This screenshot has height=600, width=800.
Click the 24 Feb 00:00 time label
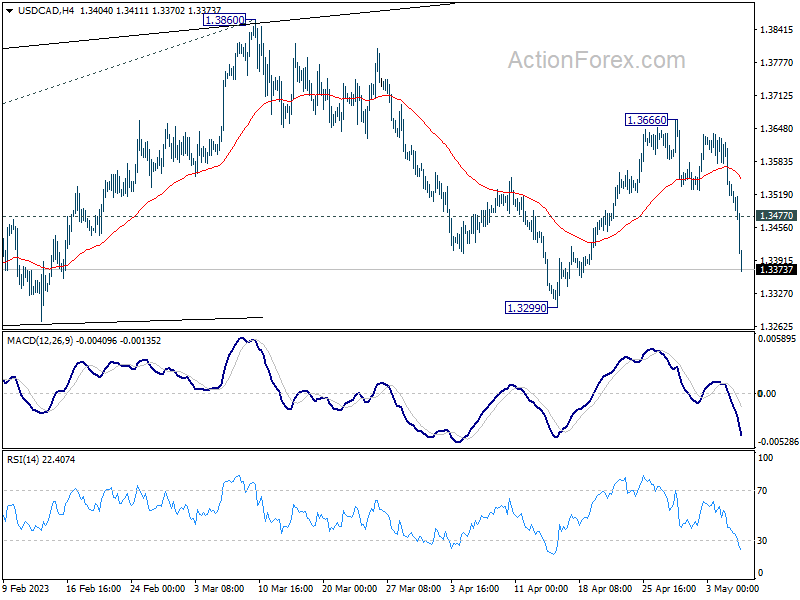(x=158, y=588)
